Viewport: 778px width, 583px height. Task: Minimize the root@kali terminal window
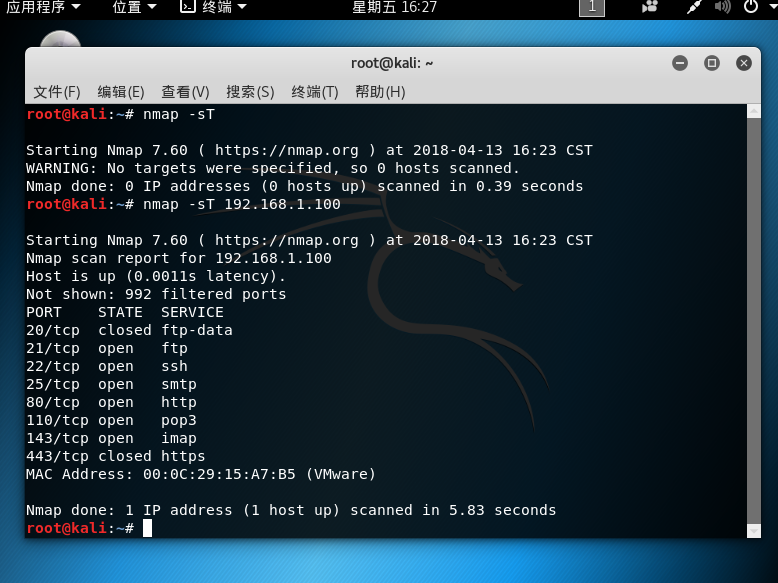680,63
